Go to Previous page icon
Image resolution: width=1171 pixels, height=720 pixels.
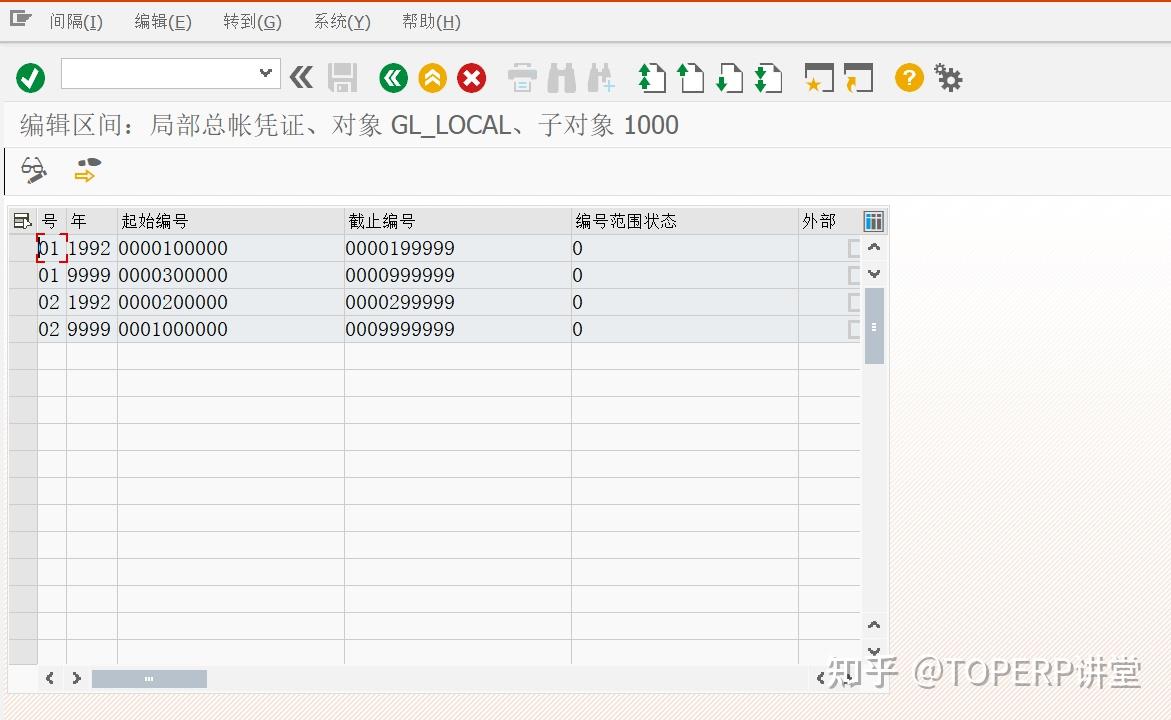[x=690, y=78]
